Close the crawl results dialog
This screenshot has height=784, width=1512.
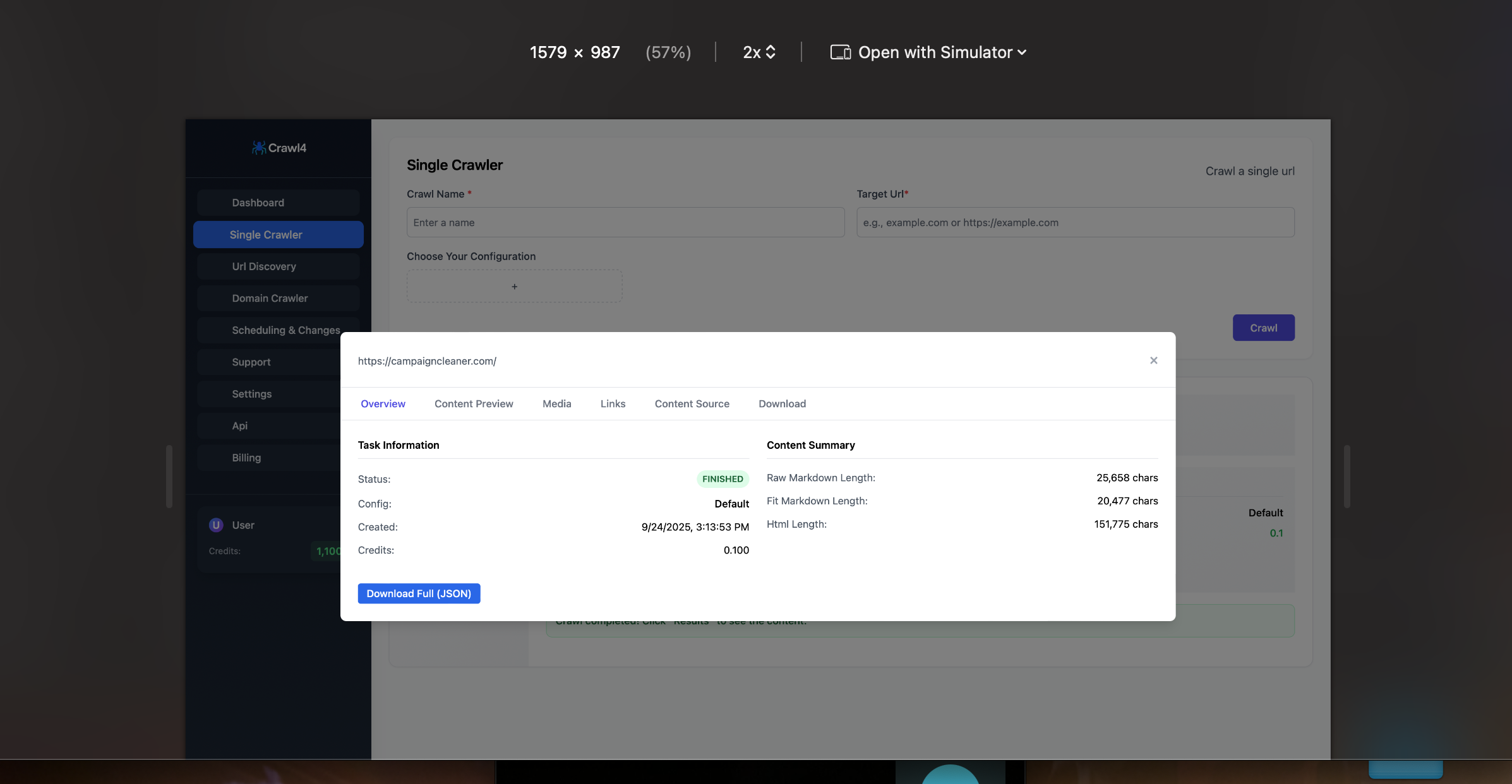[1153, 360]
